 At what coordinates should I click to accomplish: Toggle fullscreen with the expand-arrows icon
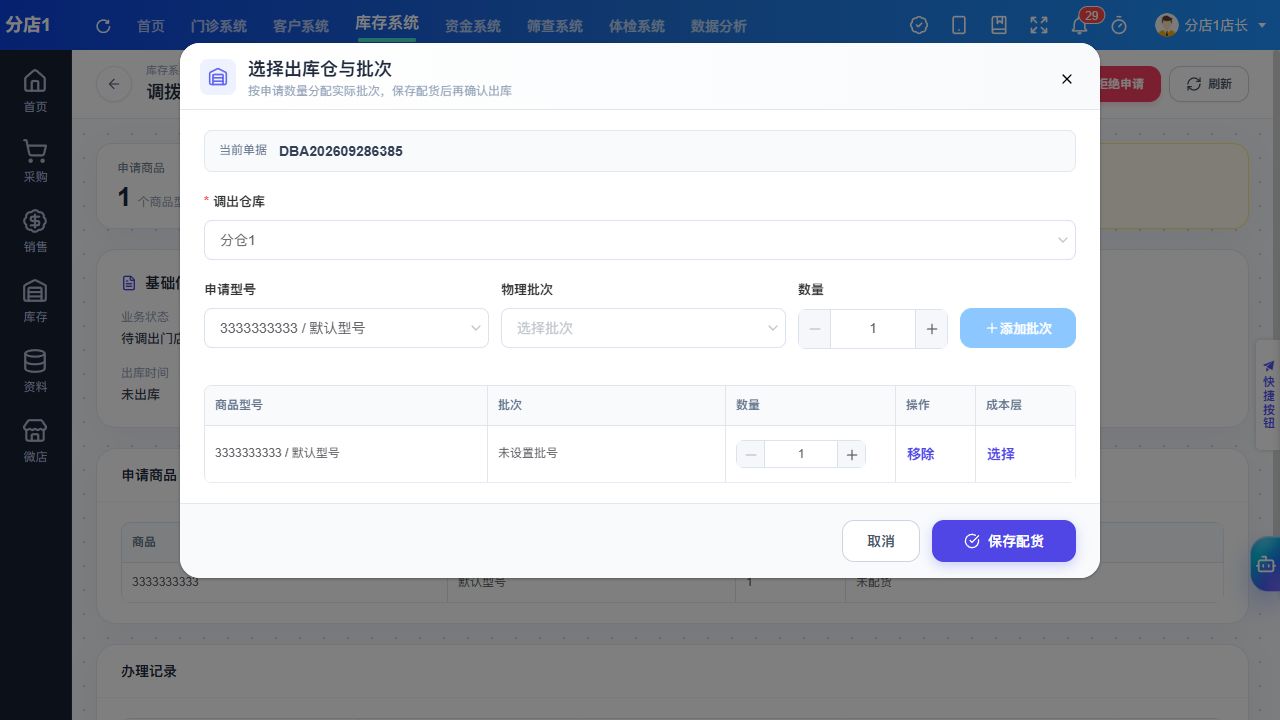[x=1039, y=26]
